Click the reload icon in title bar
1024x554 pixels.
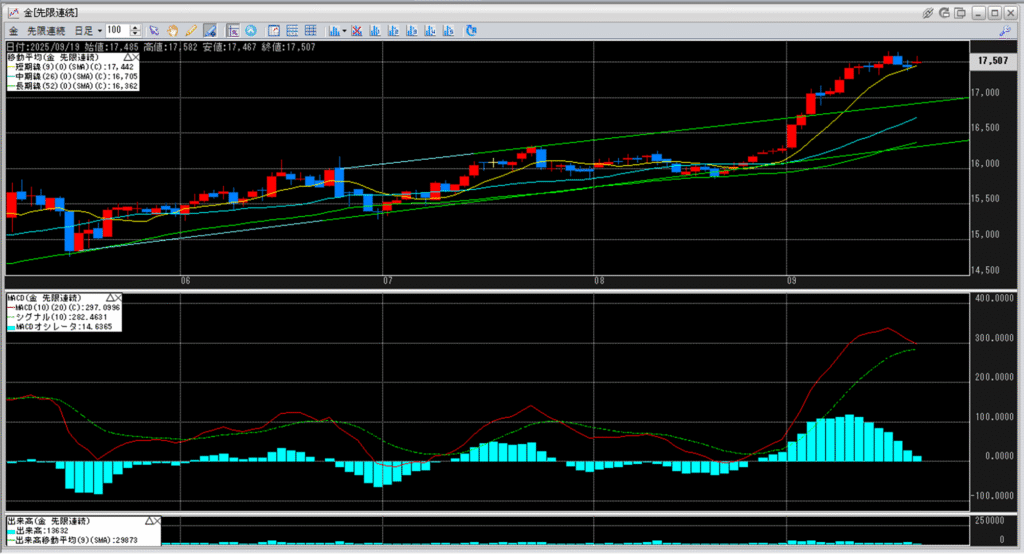942,12
